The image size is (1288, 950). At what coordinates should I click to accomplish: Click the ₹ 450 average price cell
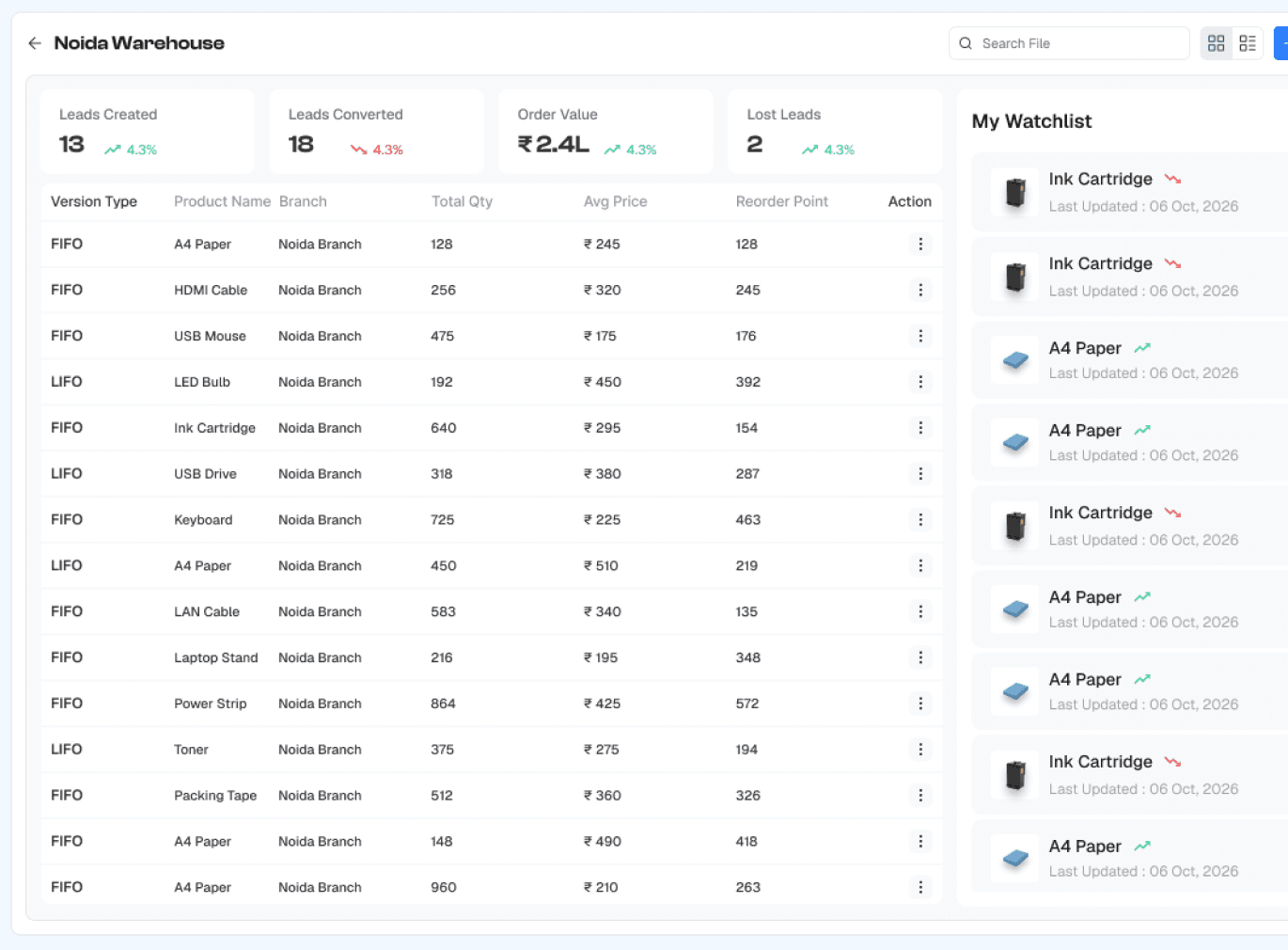tap(603, 382)
